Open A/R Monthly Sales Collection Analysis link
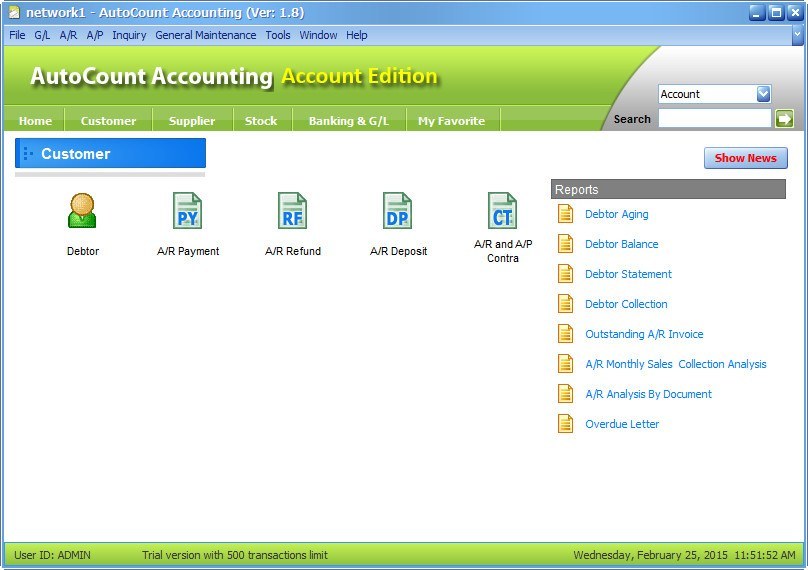The image size is (808, 570). [676, 364]
